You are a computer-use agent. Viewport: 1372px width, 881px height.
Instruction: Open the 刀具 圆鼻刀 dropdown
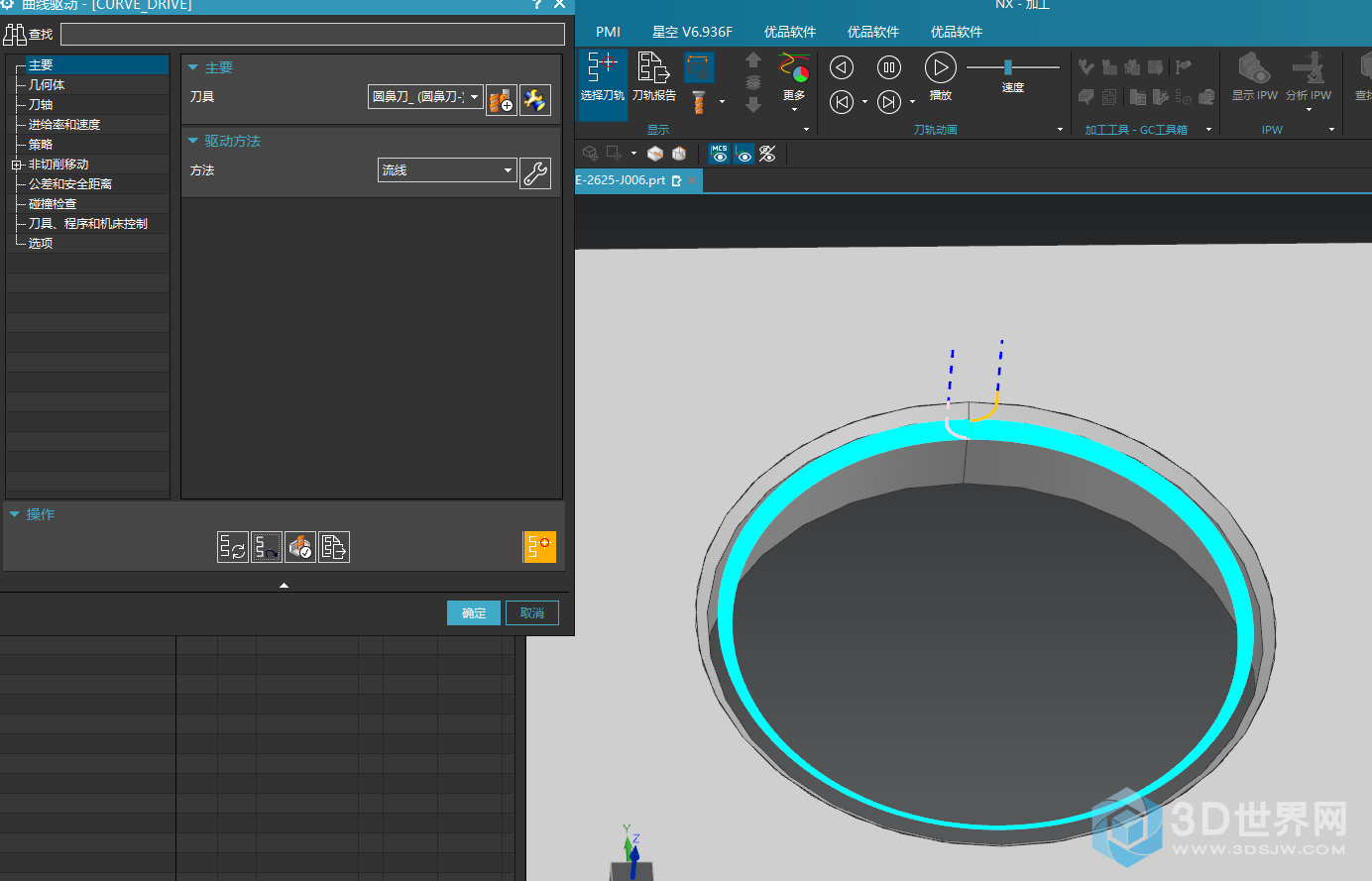[x=425, y=97]
